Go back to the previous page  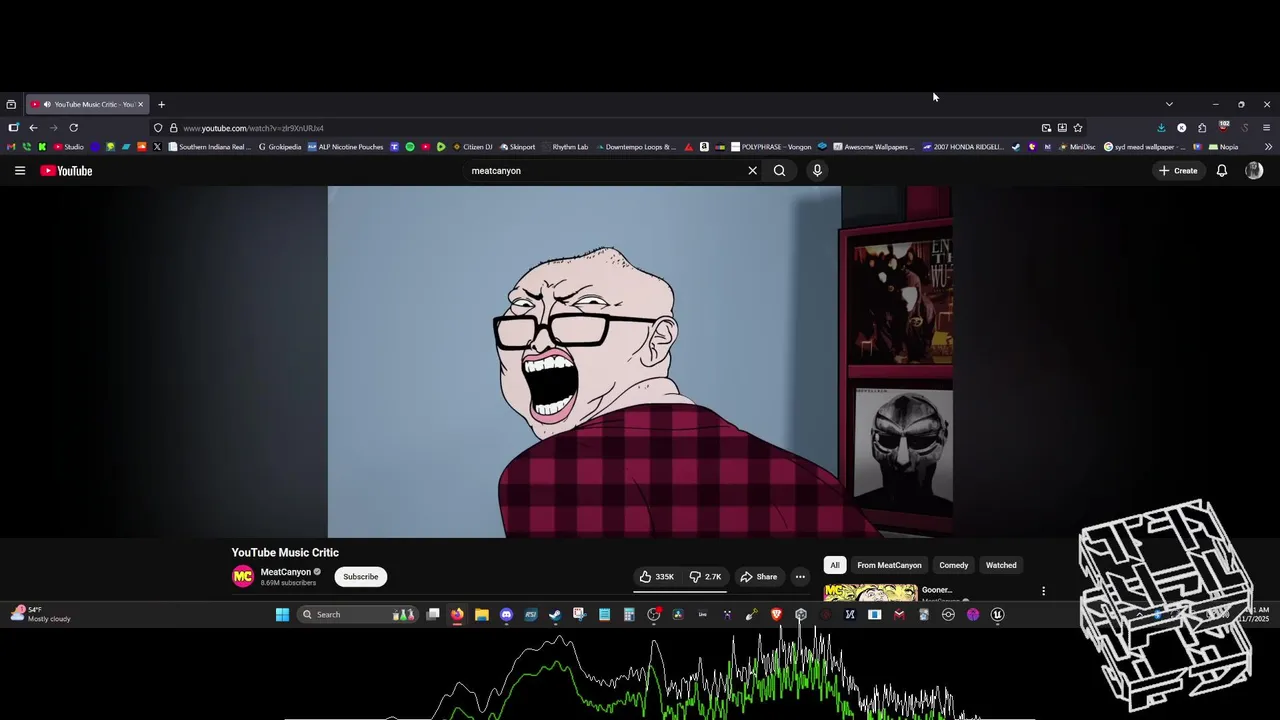[33, 128]
